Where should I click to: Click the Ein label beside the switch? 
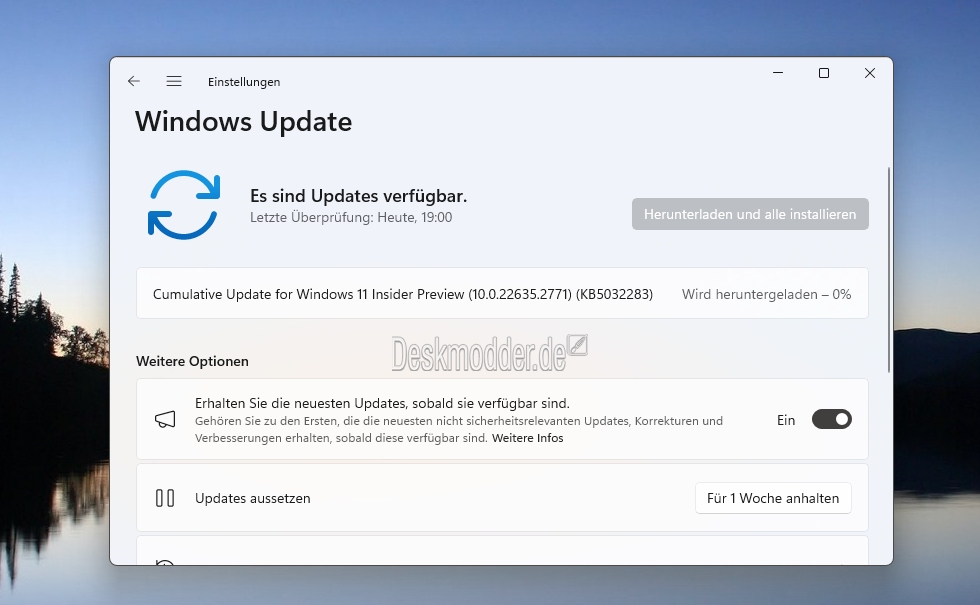click(x=786, y=420)
